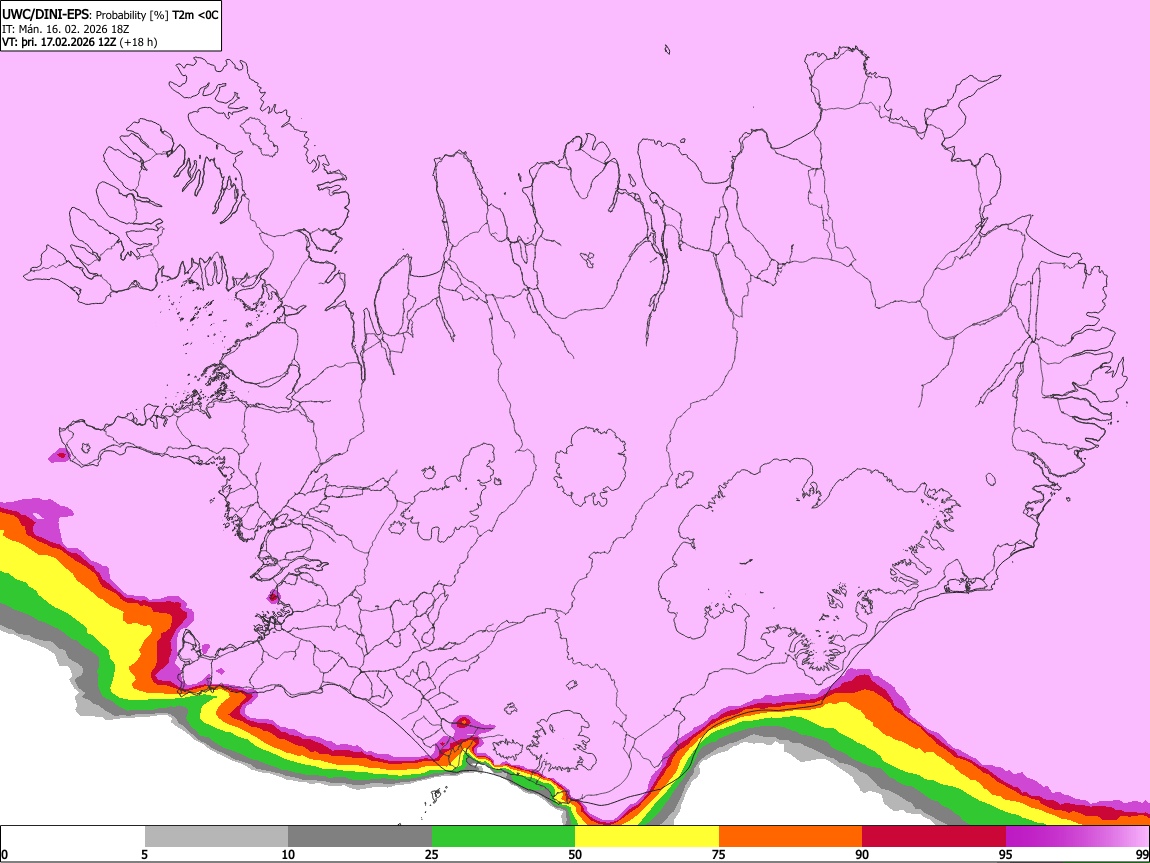Viewport: 1150px width, 863px height.
Task: Click the white 0-5 legend swatch
Action: (x=73, y=837)
